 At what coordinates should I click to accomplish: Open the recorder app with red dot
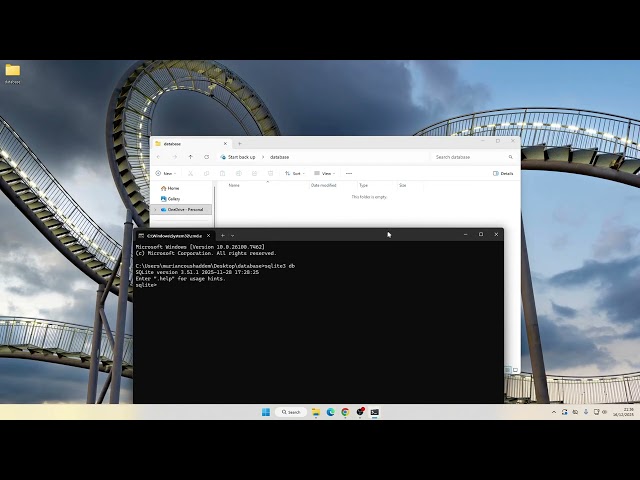(360, 412)
